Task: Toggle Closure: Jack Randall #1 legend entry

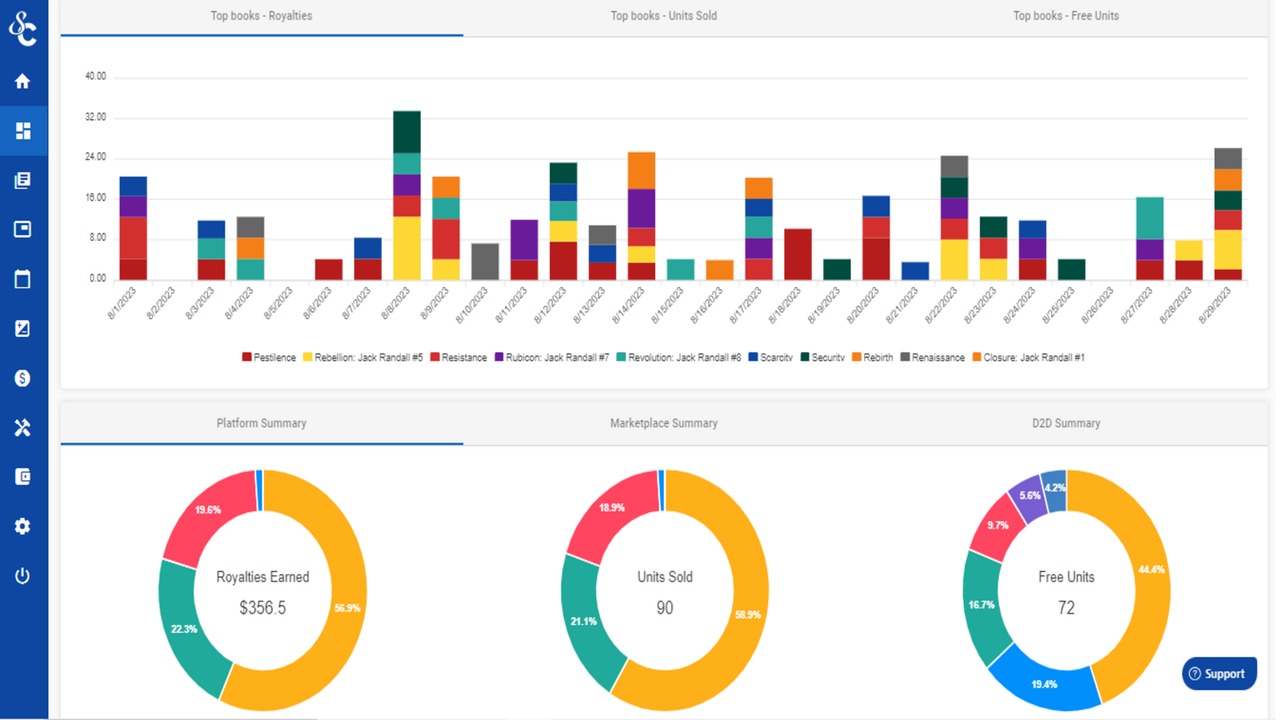Action: coord(1028,357)
